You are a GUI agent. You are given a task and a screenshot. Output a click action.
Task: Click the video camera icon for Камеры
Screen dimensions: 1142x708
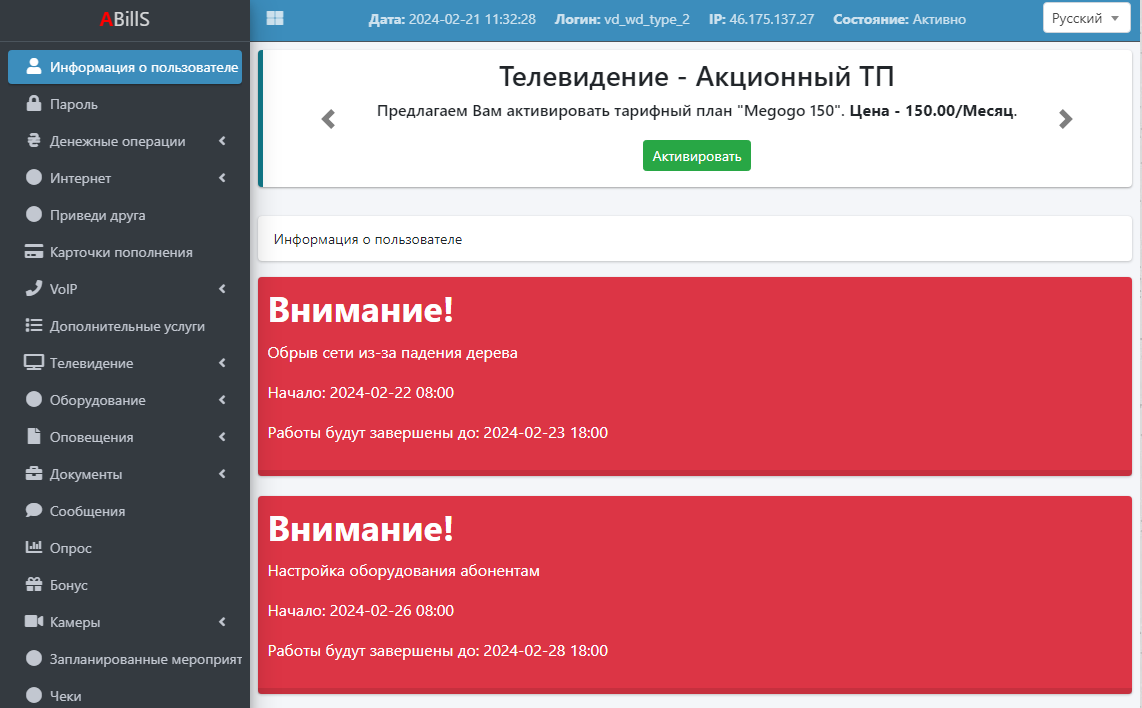(34, 622)
